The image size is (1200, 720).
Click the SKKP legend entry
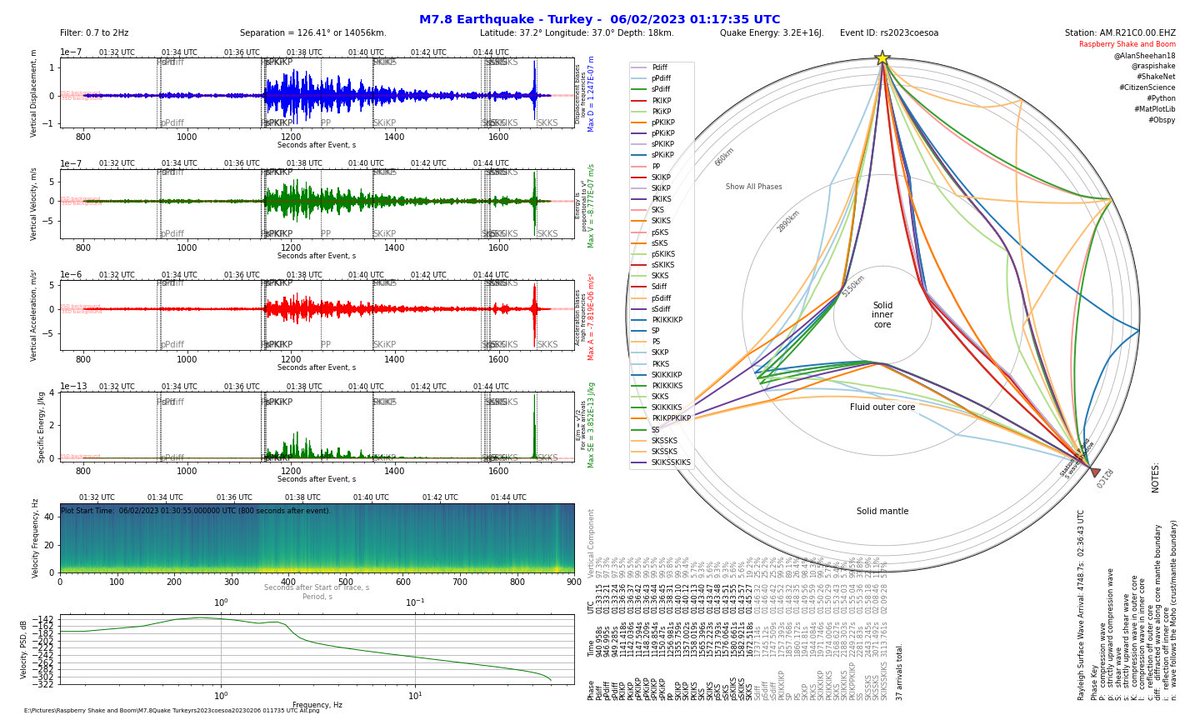coord(652,353)
